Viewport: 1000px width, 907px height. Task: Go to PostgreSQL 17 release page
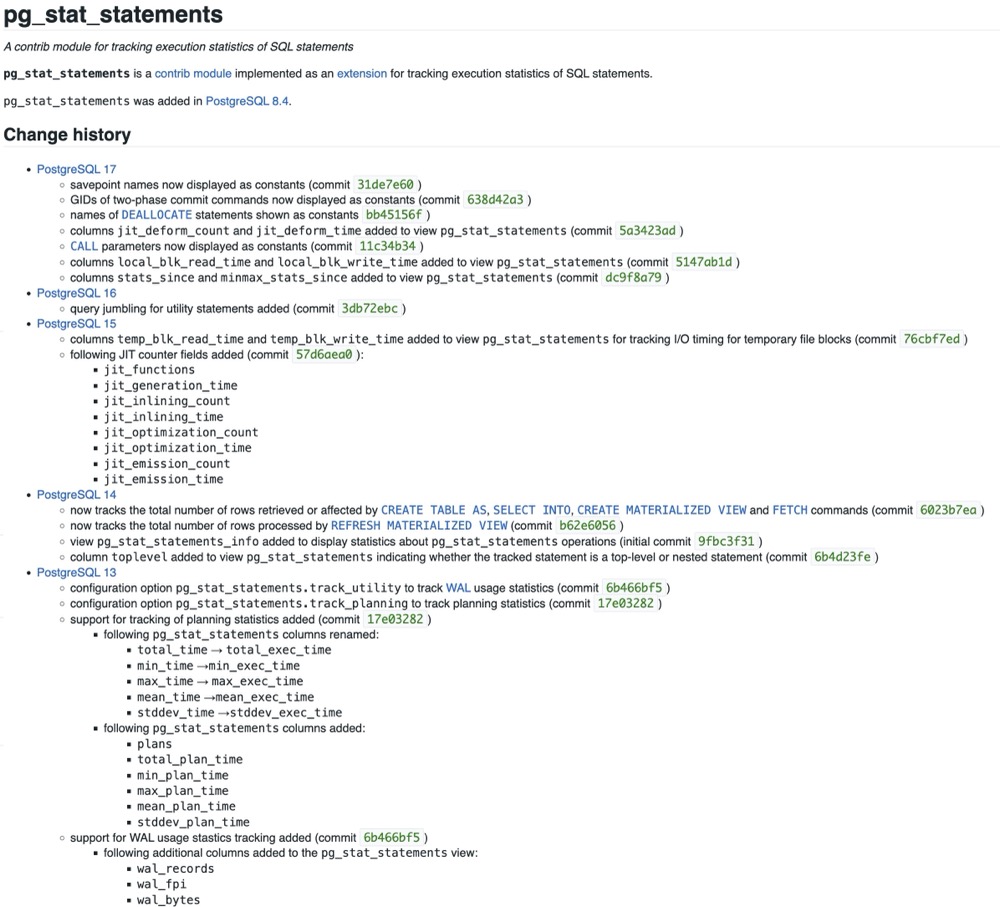[x=77, y=169]
